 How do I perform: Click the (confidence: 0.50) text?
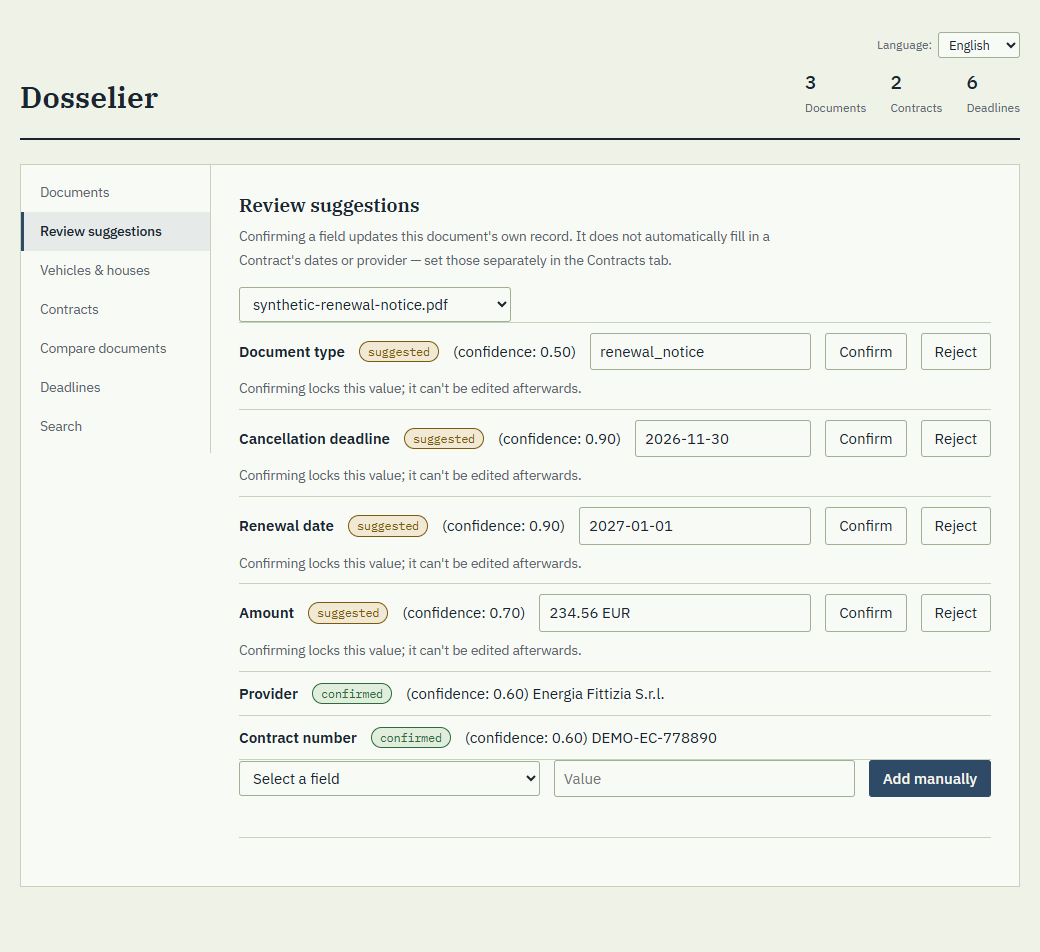tap(514, 352)
